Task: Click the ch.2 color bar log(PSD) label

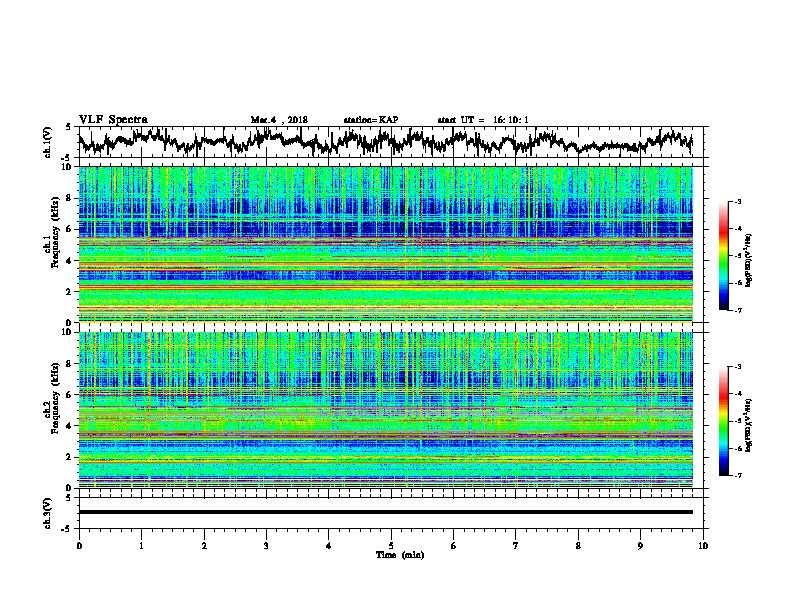Action: (749, 426)
